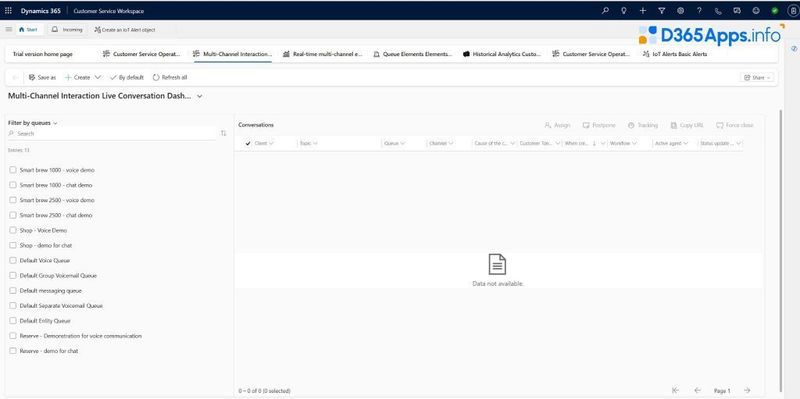Check Default messaging queue
The width and height of the screenshot is (800, 399).
[x=13, y=290]
